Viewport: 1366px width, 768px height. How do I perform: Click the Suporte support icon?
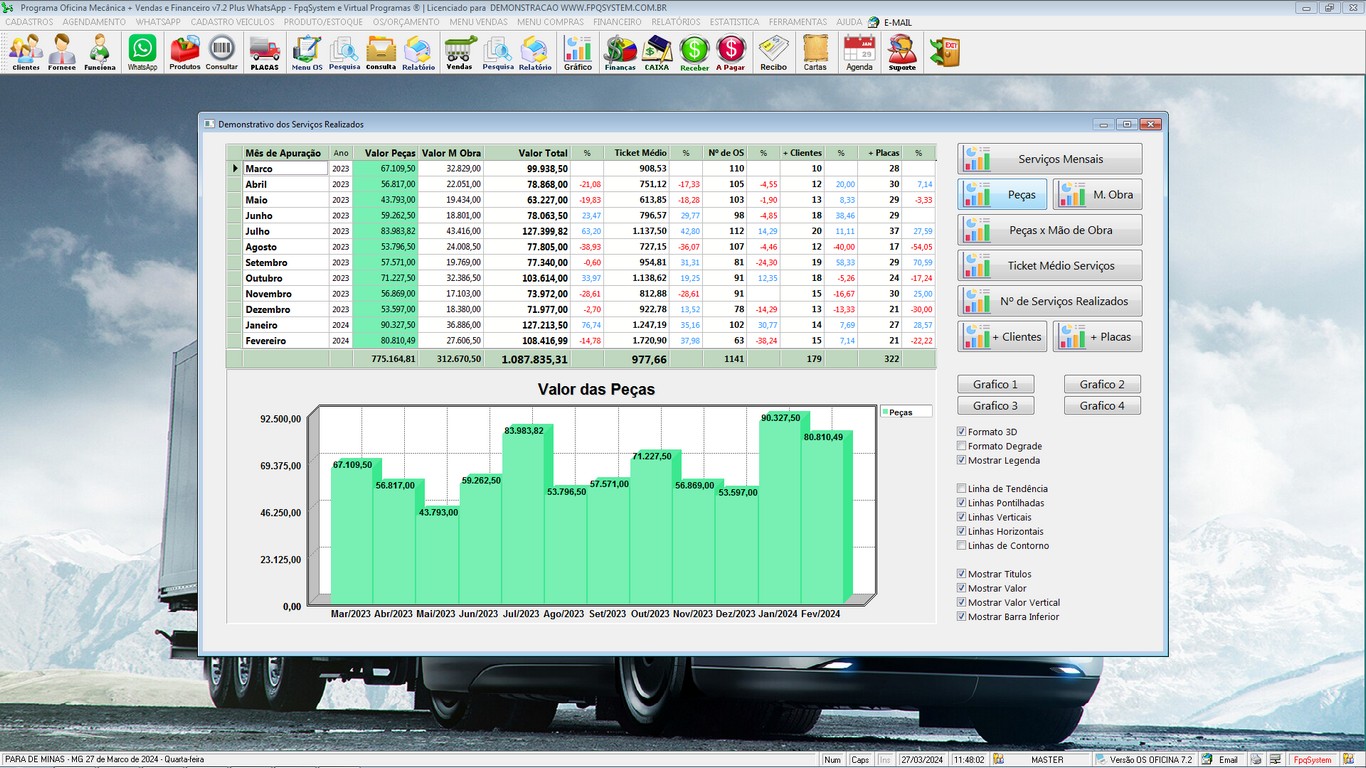[x=902, y=52]
